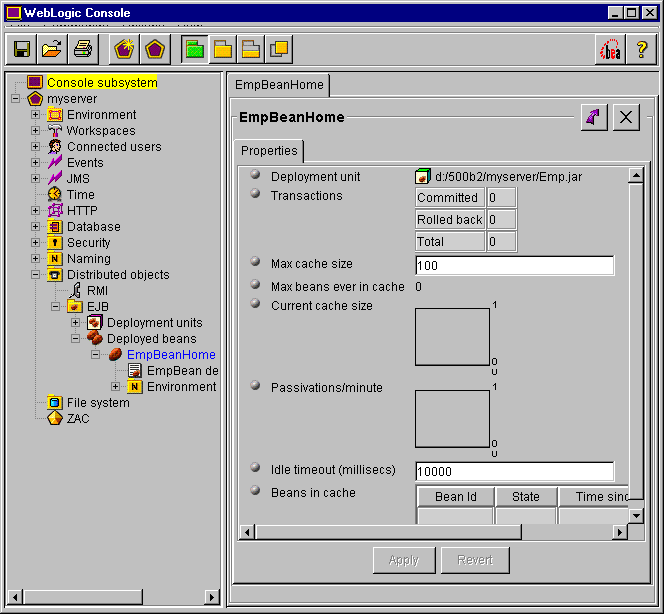Collapse the myserver tree node
The width and height of the screenshot is (664, 614).
click(x=16, y=99)
